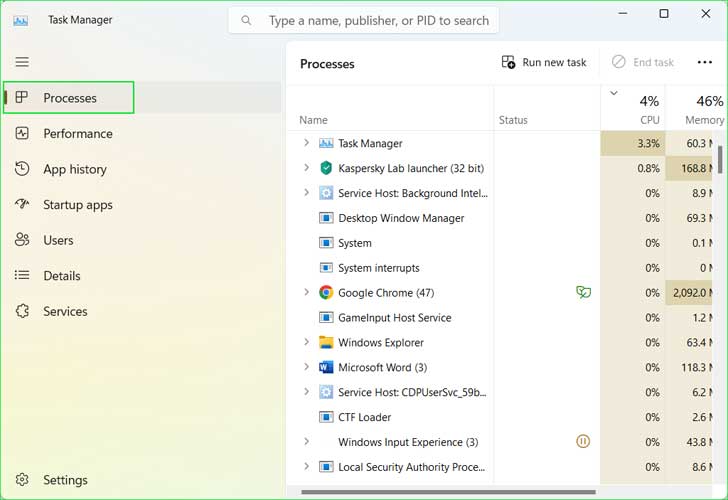Click the sort chevron above CPU column
The image size is (728, 500).
coord(614,93)
